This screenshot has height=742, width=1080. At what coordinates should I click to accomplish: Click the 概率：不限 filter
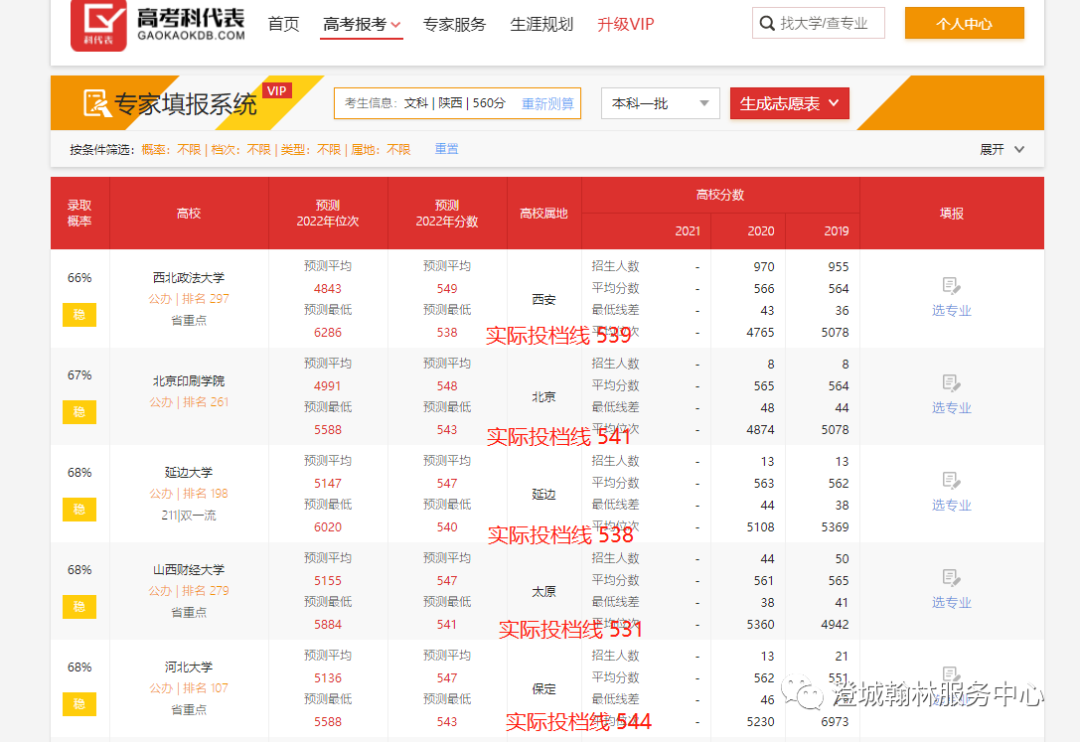click(171, 150)
